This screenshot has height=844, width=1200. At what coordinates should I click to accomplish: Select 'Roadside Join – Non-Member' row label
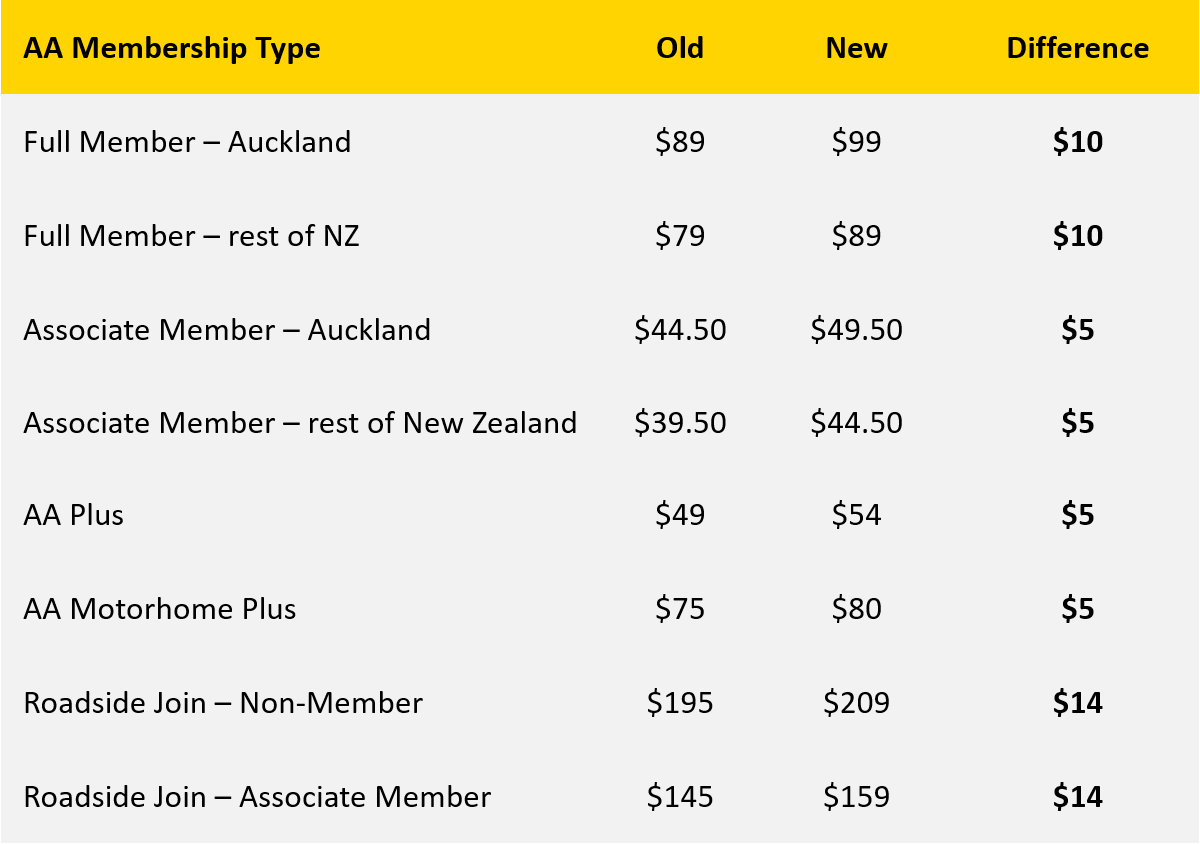point(223,703)
